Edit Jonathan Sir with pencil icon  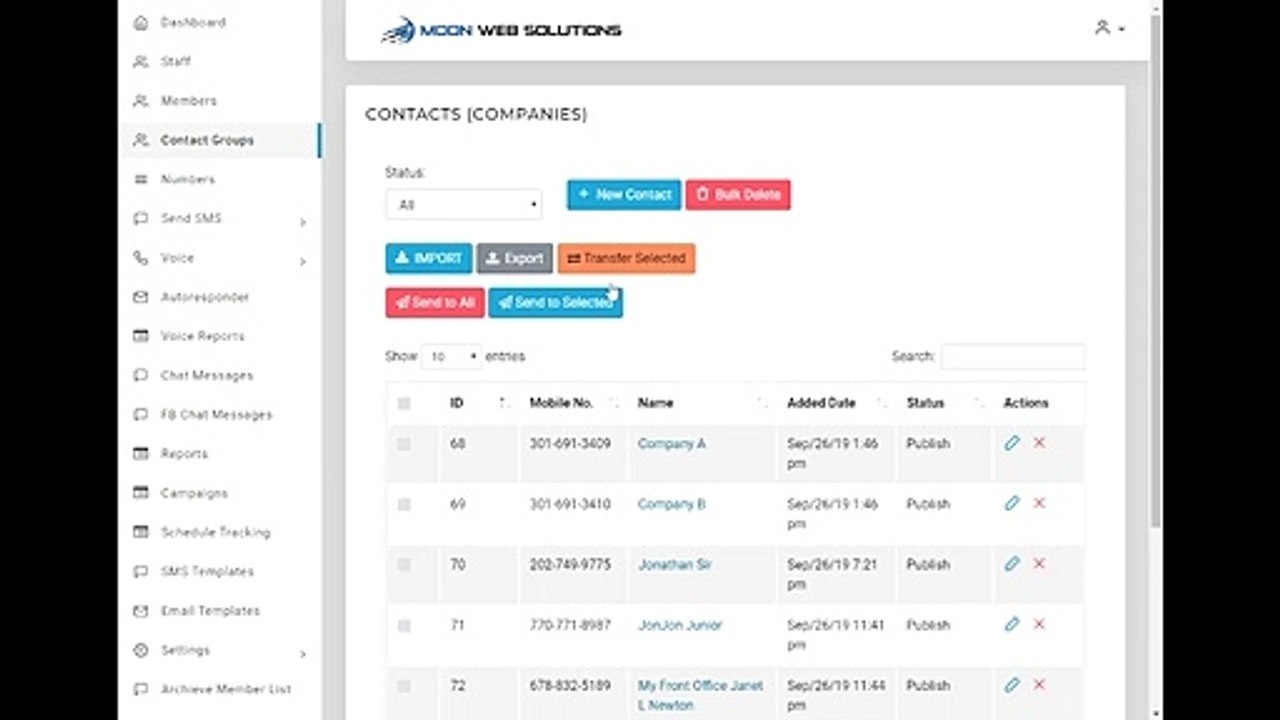1012,564
